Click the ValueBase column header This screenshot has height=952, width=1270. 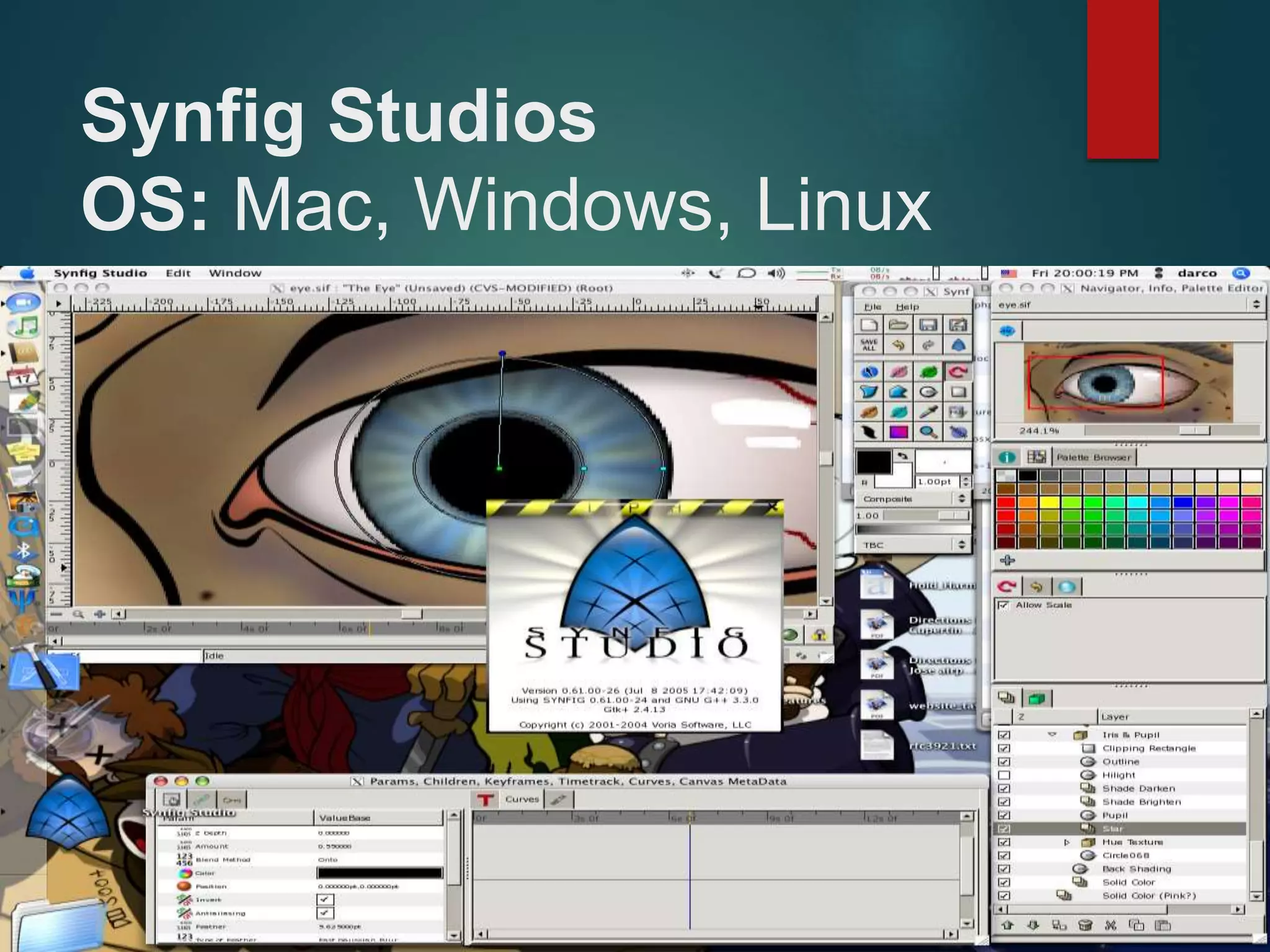pyautogui.click(x=379, y=818)
